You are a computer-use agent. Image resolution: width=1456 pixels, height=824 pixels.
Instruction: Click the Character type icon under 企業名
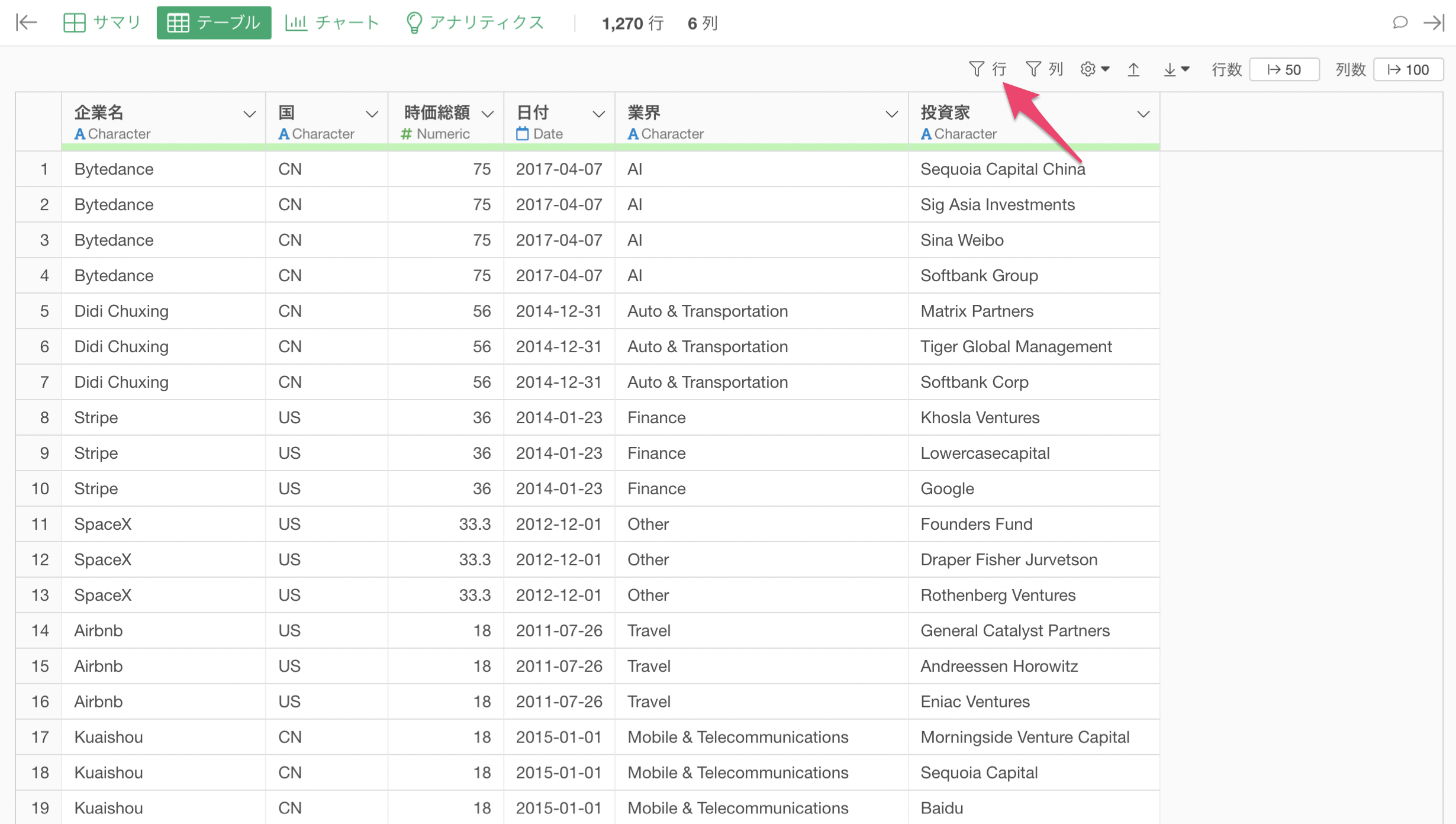[x=80, y=134]
